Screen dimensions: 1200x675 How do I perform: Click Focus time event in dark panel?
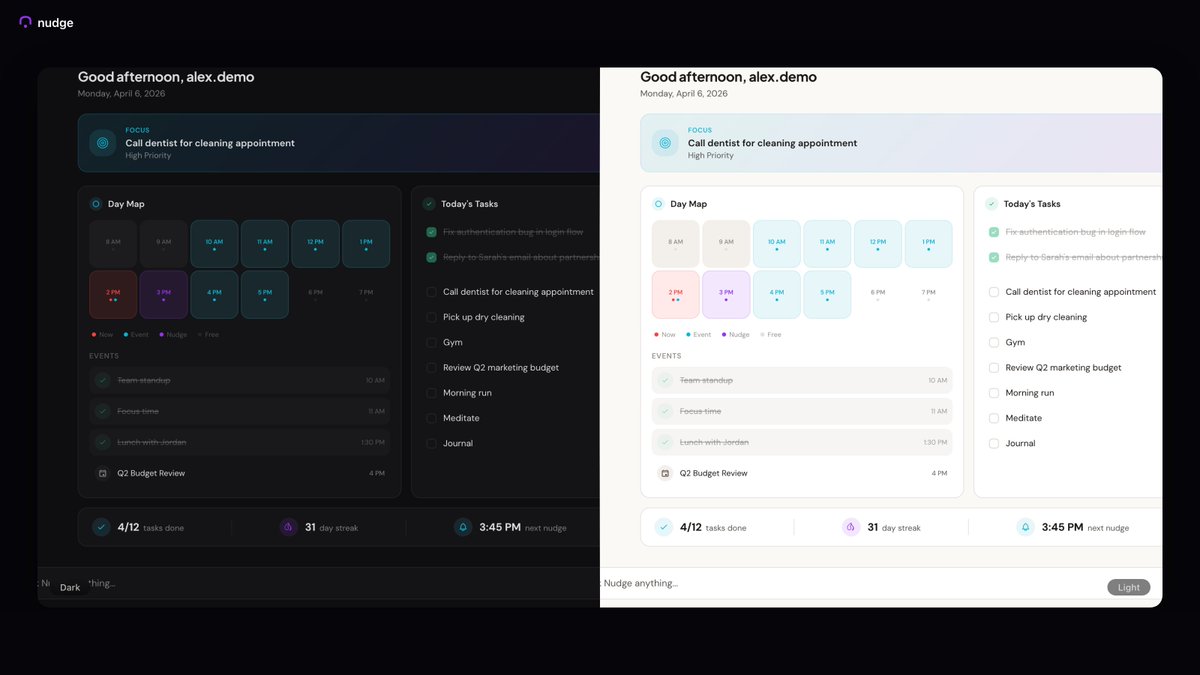240,411
